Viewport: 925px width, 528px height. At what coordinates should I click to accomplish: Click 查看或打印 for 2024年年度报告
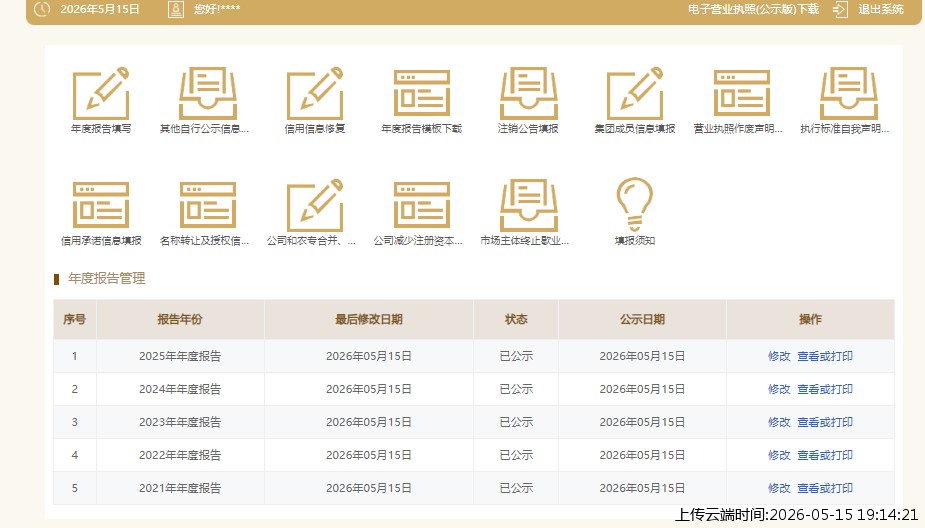coord(825,389)
